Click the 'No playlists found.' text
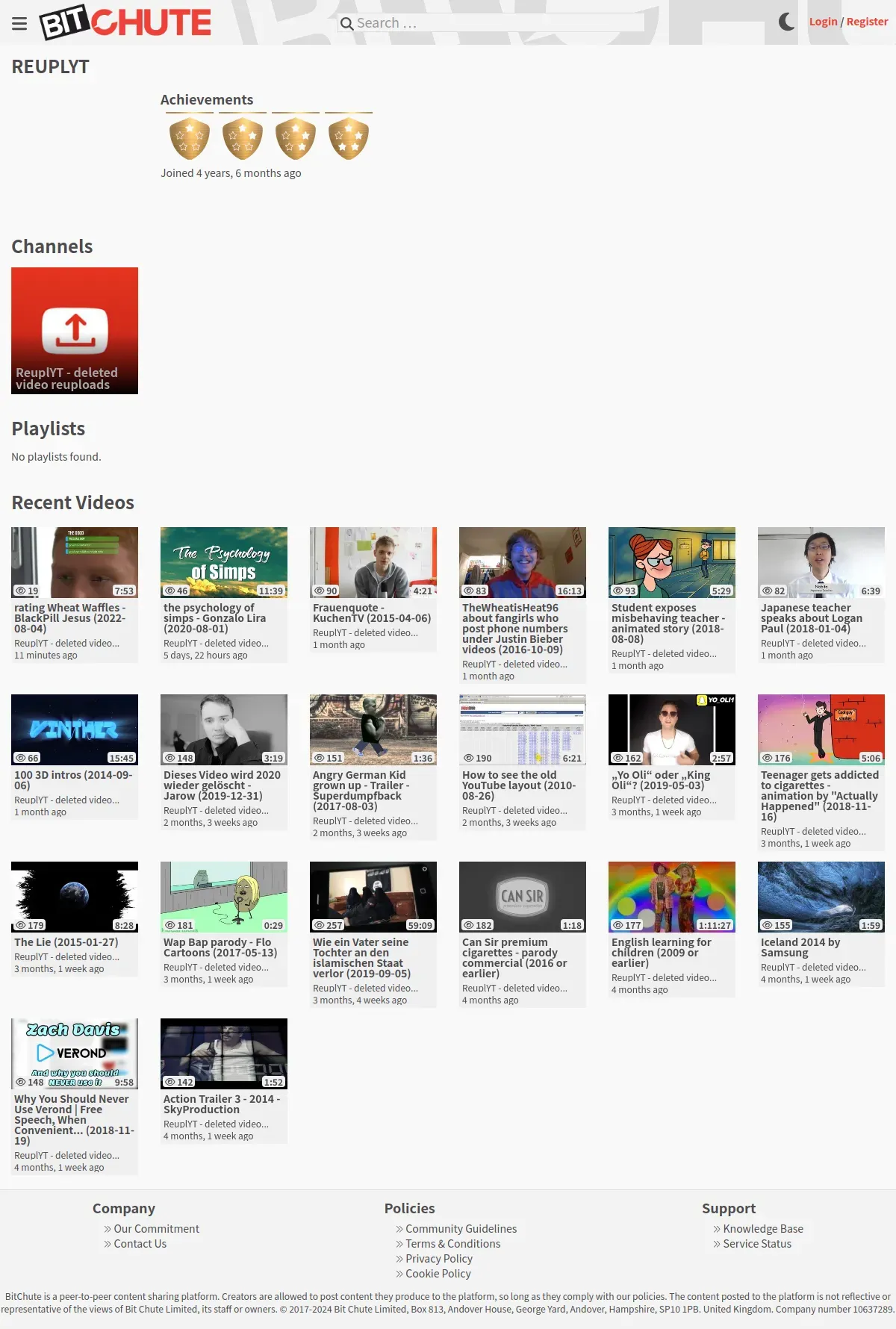Image resolution: width=896 pixels, height=1329 pixels. [x=56, y=457]
